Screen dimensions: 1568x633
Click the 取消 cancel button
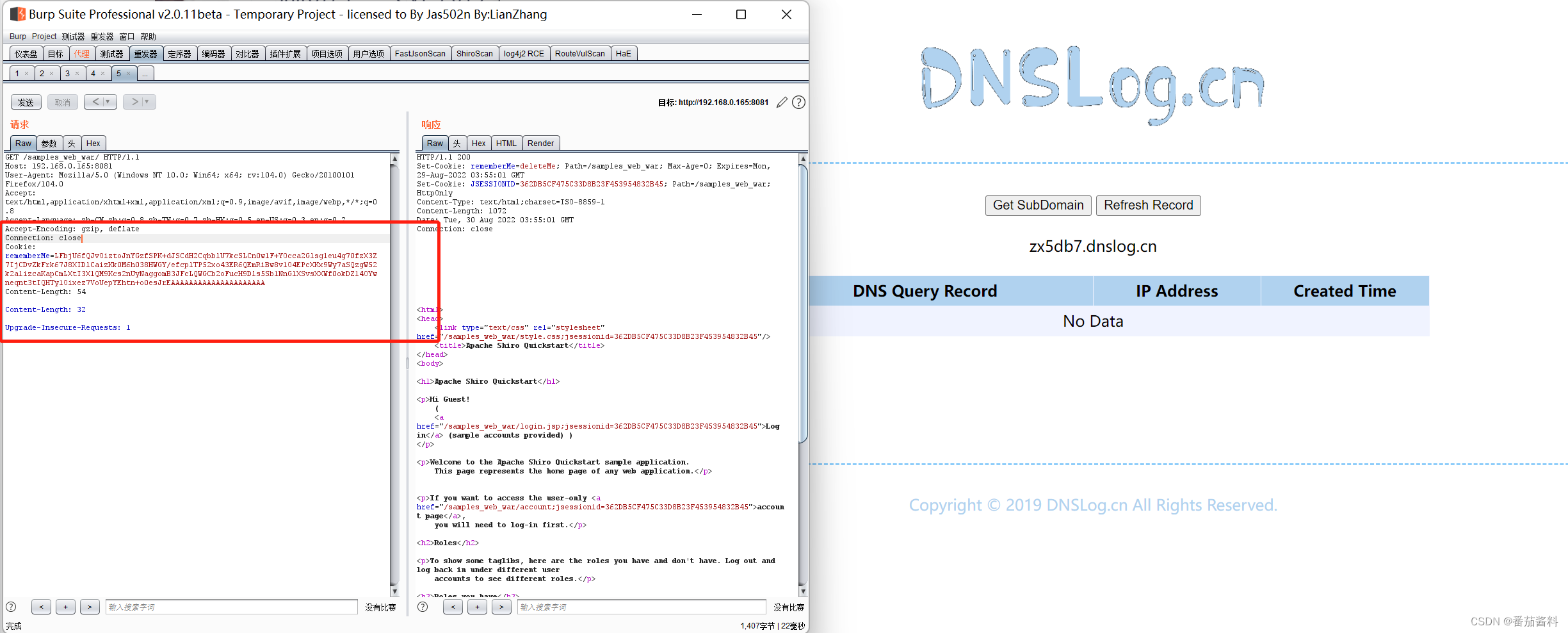[x=63, y=102]
